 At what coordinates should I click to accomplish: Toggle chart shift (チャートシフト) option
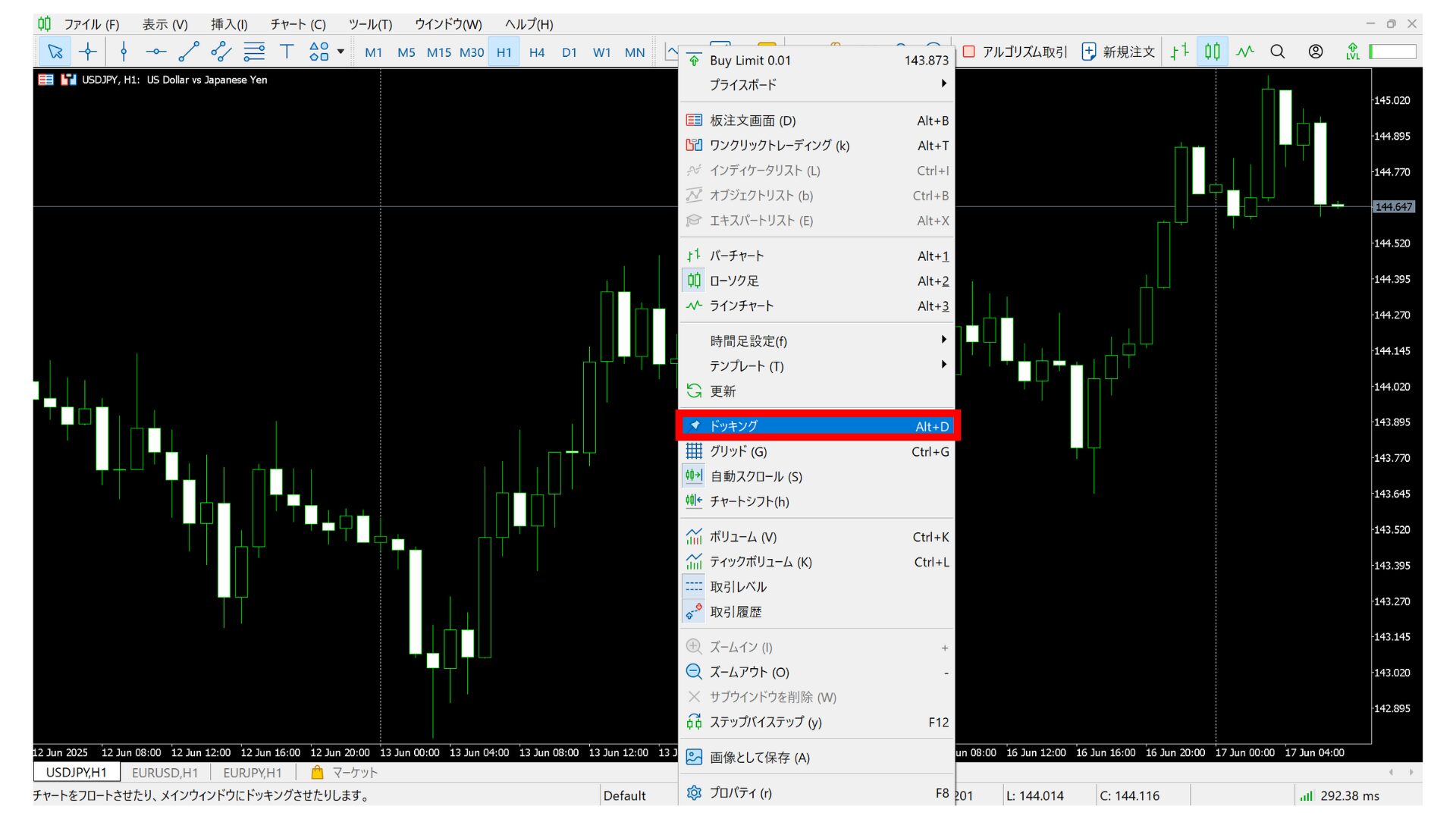pyautogui.click(x=816, y=501)
